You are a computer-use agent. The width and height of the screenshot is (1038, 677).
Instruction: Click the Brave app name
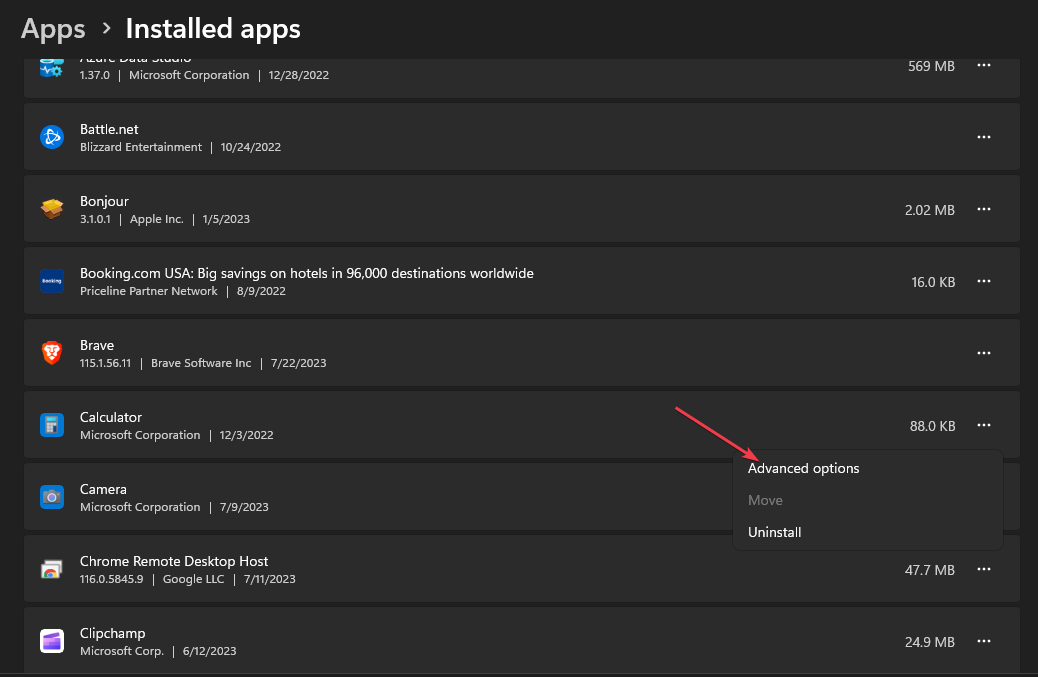97,345
